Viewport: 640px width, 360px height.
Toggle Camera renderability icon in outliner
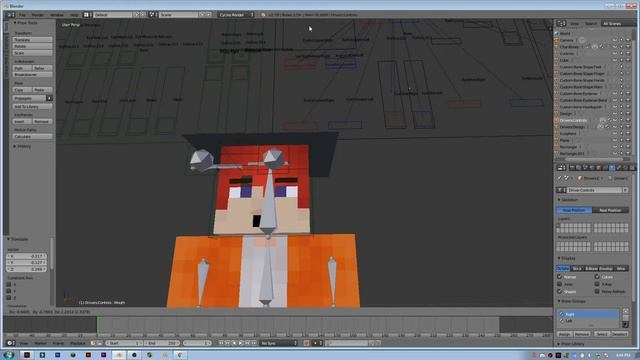(628, 40)
